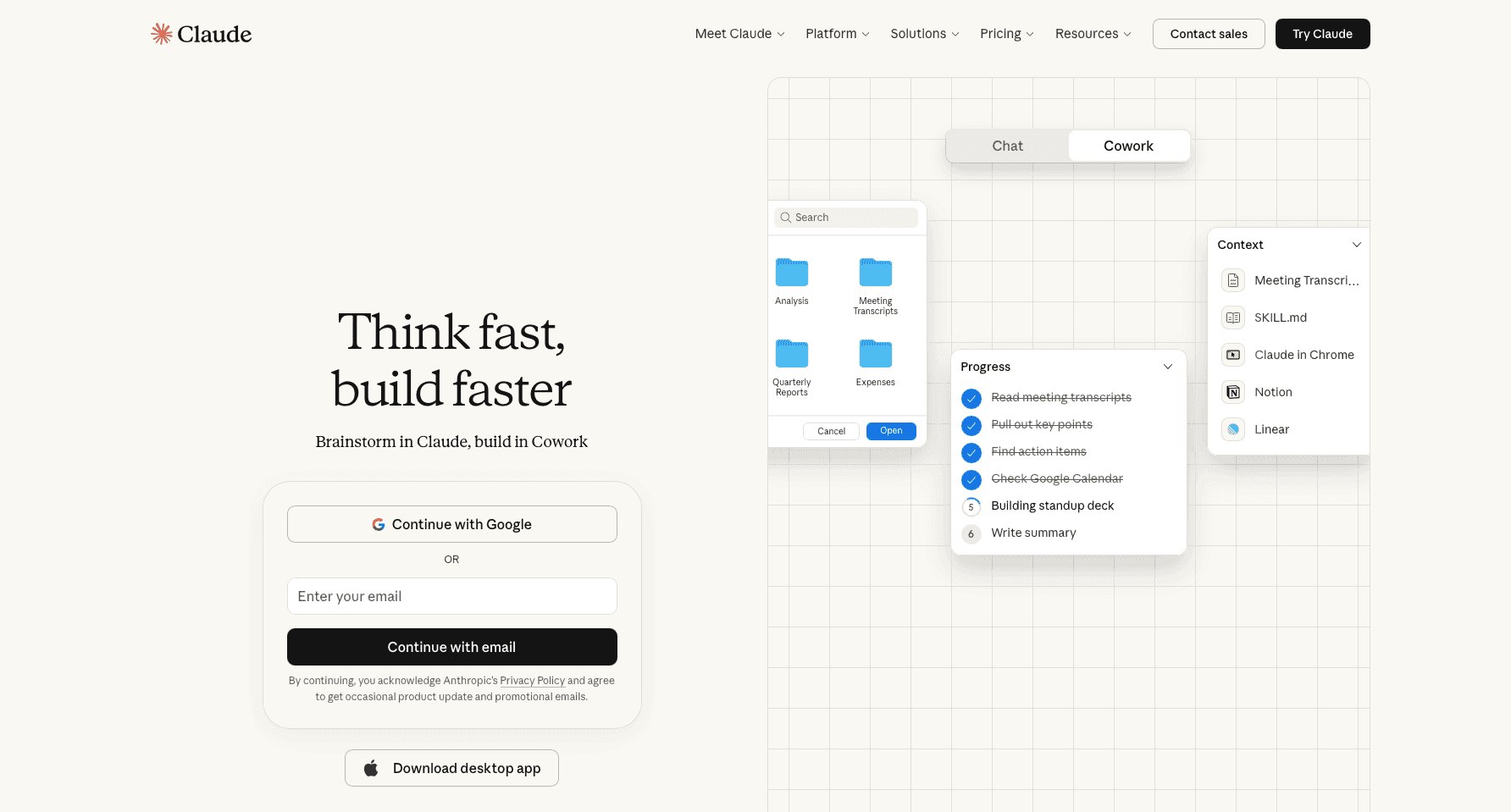Click the Claude wordmark text

(x=214, y=34)
